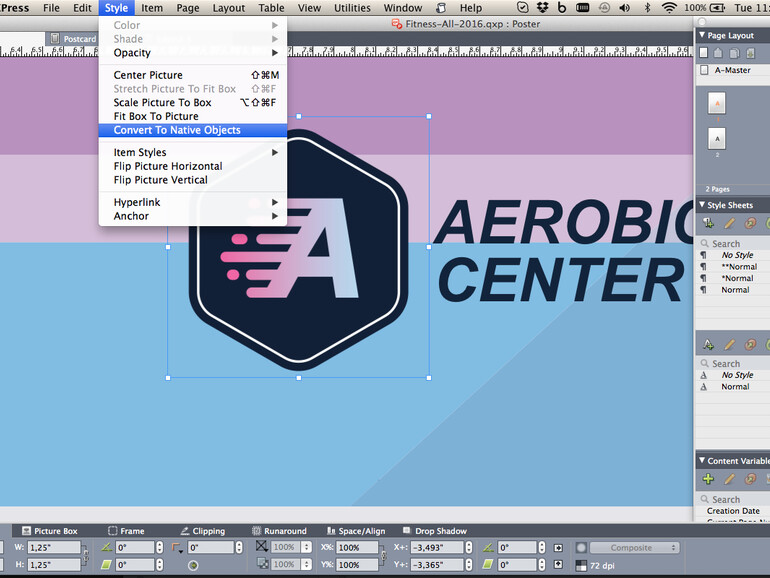Switch to the Frame tab

click(x=126, y=531)
